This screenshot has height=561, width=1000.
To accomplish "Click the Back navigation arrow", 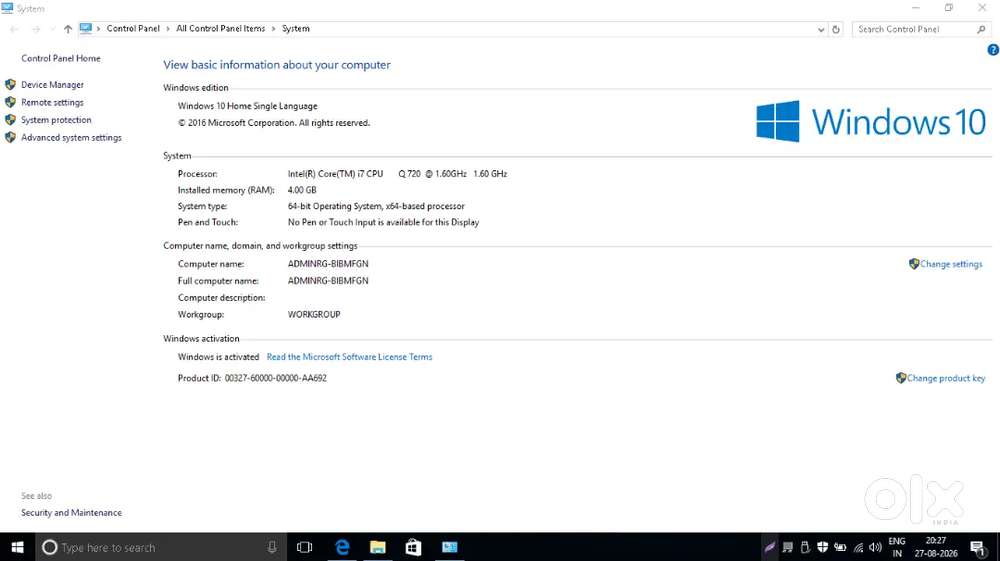I will tap(14, 29).
